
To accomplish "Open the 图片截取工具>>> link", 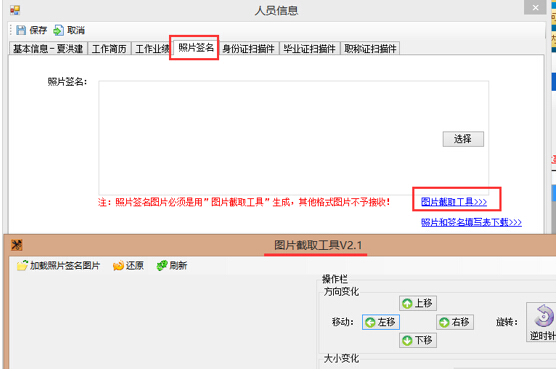I will tap(454, 202).
